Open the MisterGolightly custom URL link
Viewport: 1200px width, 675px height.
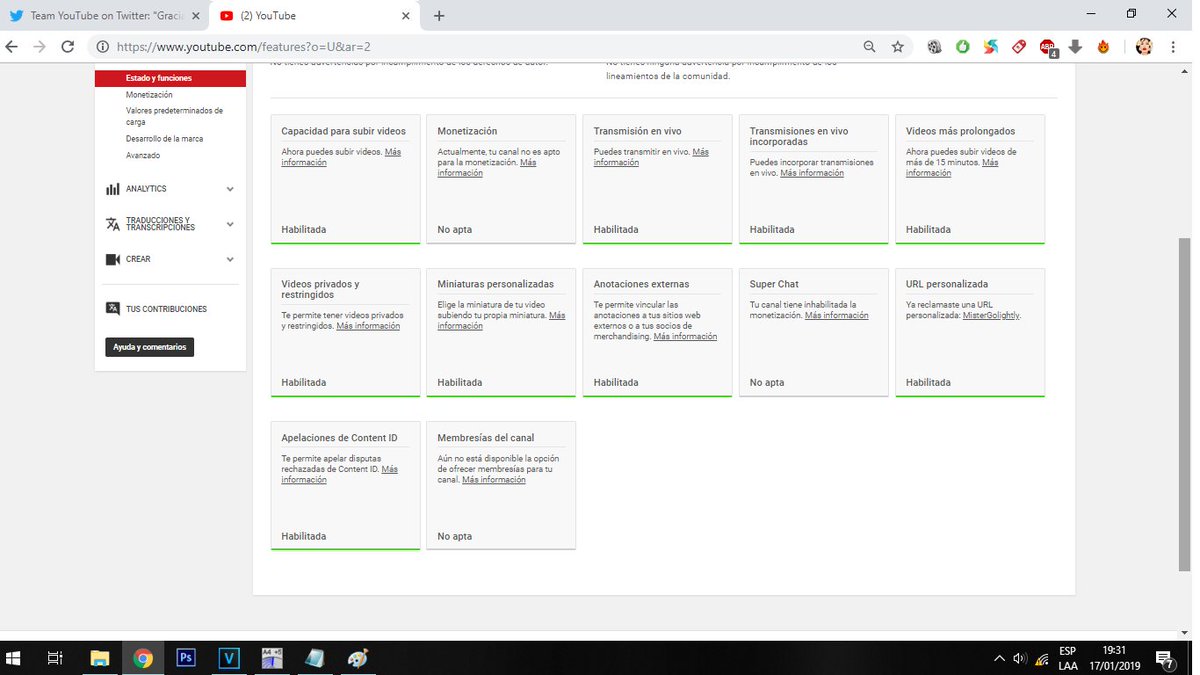tap(991, 315)
